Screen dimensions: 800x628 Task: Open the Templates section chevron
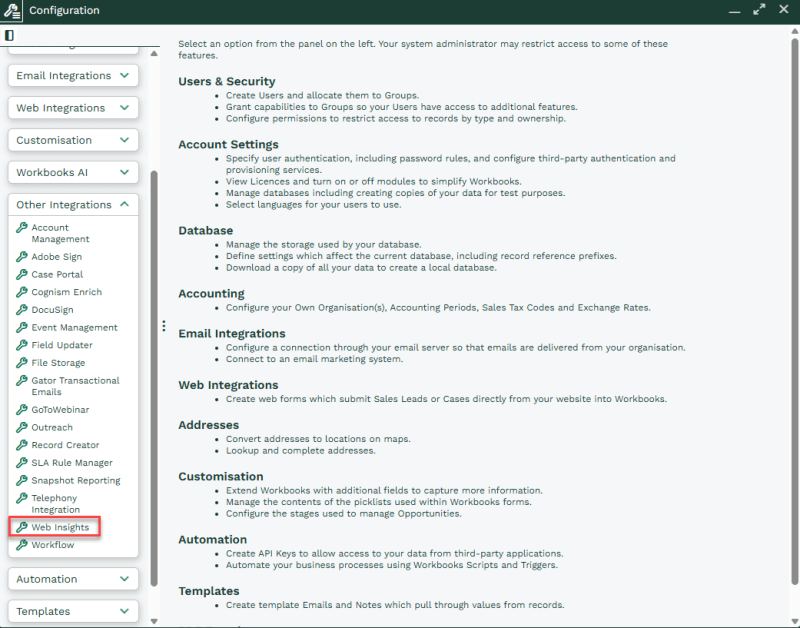(x=124, y=611)
